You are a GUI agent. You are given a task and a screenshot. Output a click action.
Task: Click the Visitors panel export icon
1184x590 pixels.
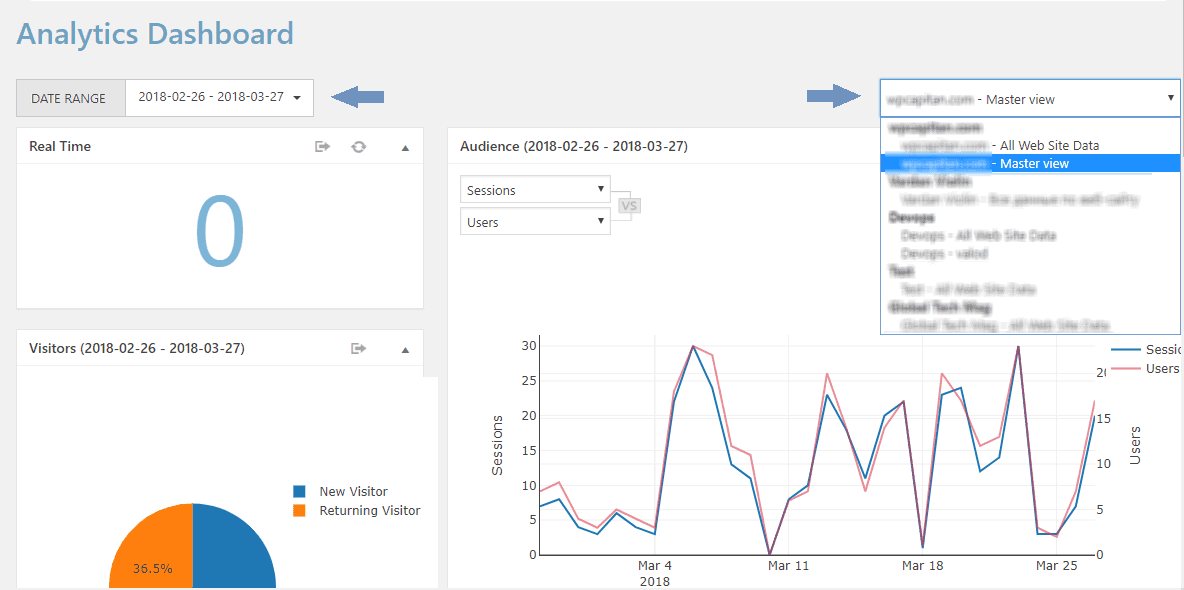point(359,348)
